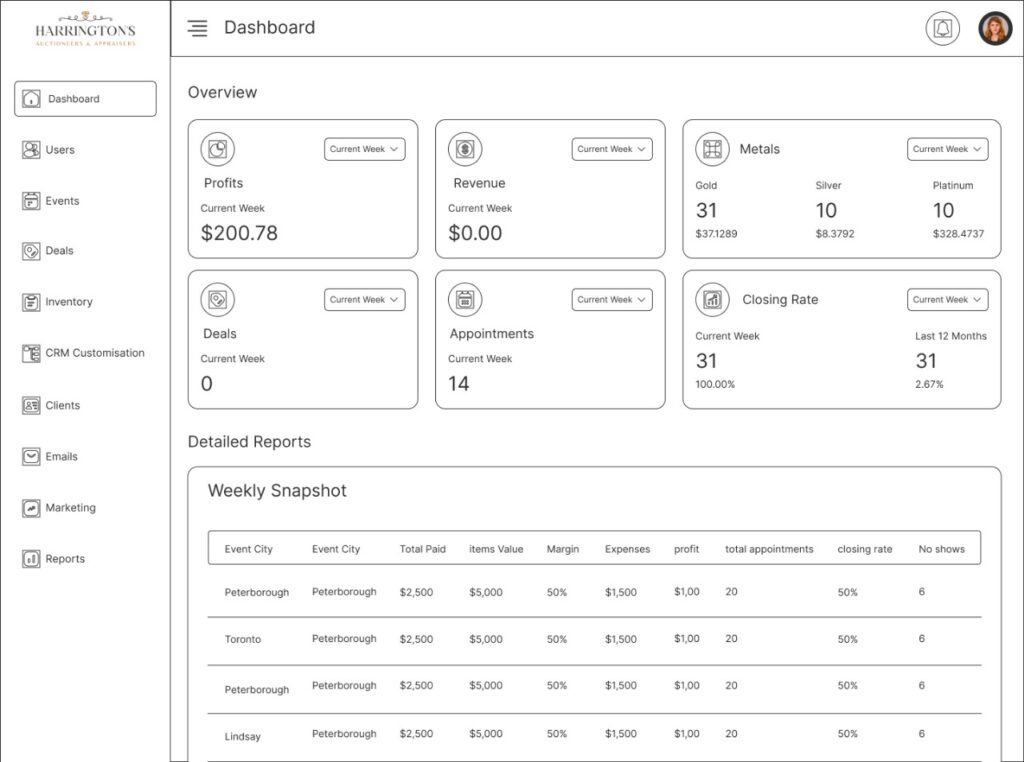This screenshot has width=1024, height=762.
Task: Click the notification bell icon
Action: (942, 29)
